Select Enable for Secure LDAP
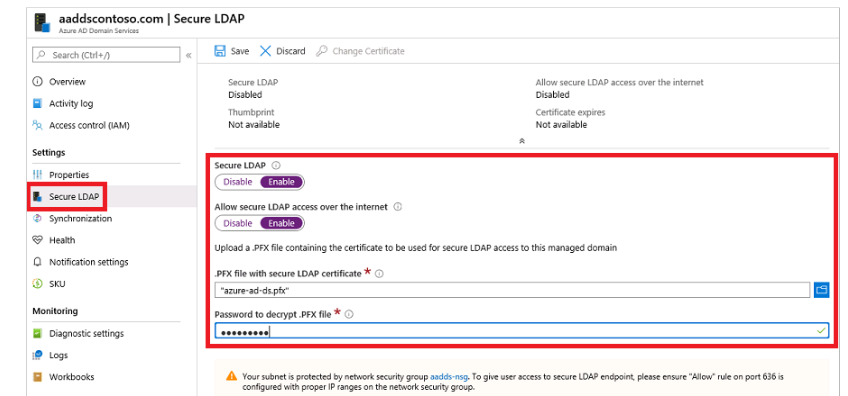 click(281, 182)
